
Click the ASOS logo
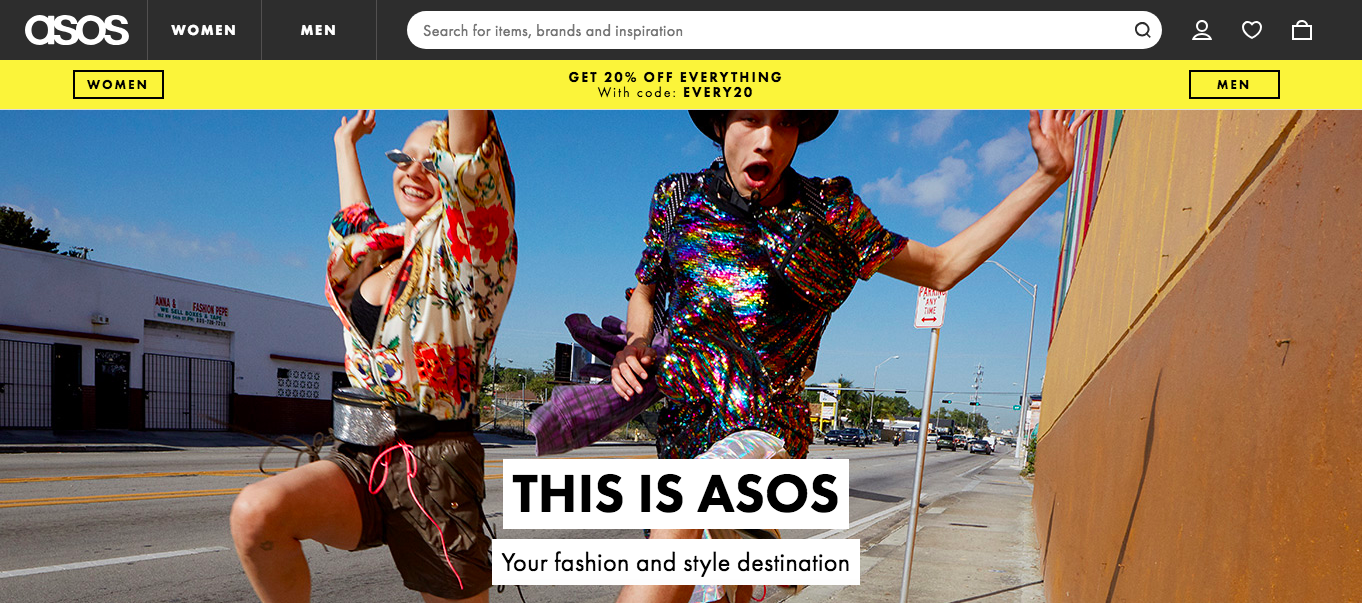click(x=77, y=30)
